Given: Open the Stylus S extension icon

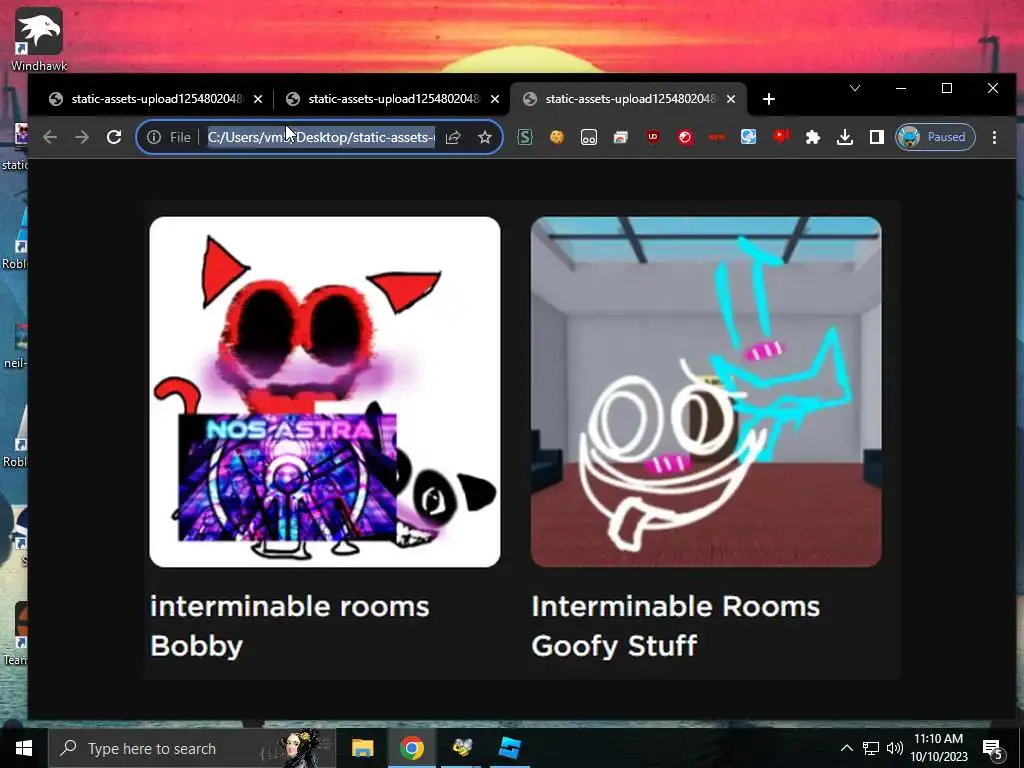Looking at the screenshot, I should pos(525,137).
